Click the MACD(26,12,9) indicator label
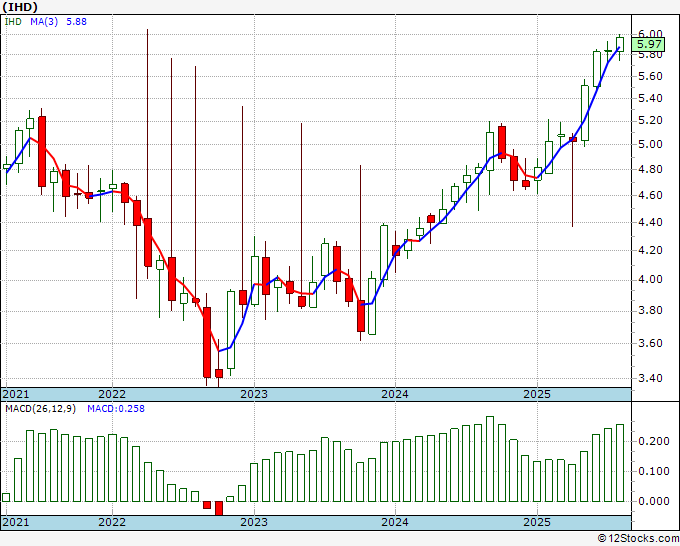The image size is (680, 546). [x=40, y=409]
